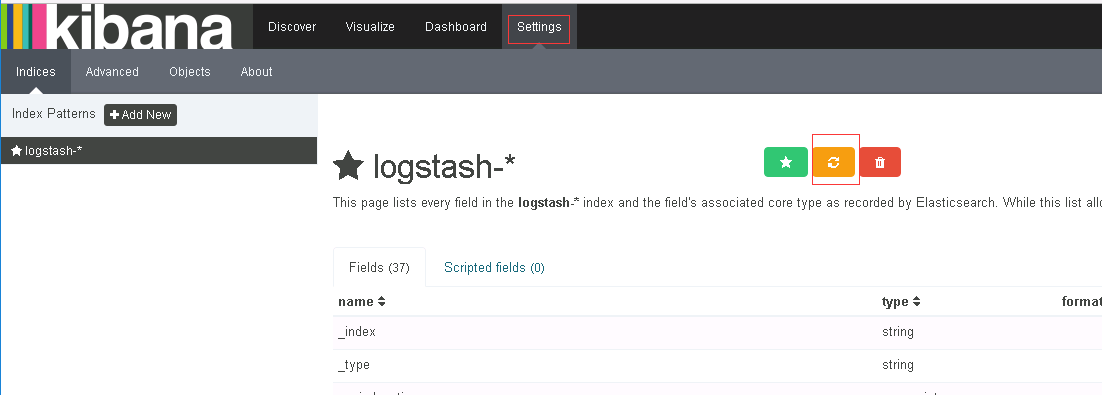Click the string type of _index row

click(897, 332)
